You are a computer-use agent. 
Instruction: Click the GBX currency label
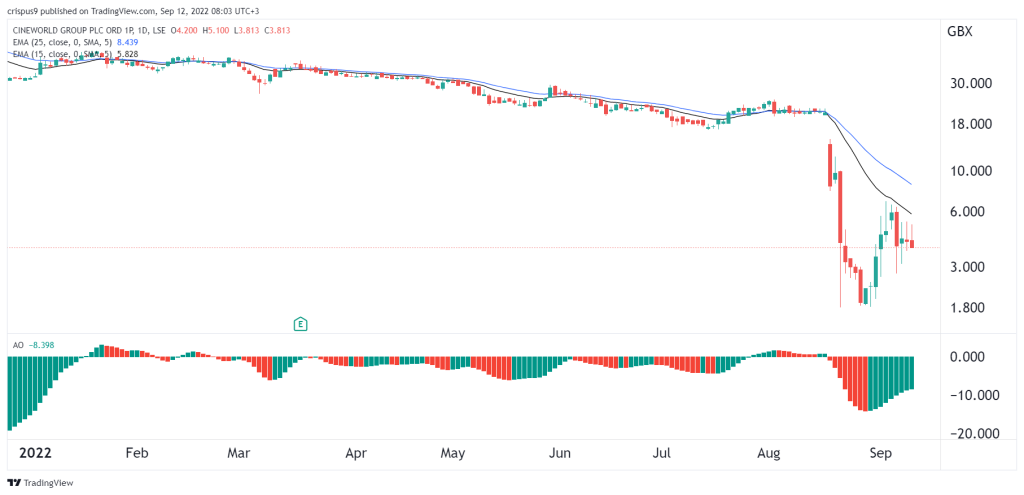point(959,31)
